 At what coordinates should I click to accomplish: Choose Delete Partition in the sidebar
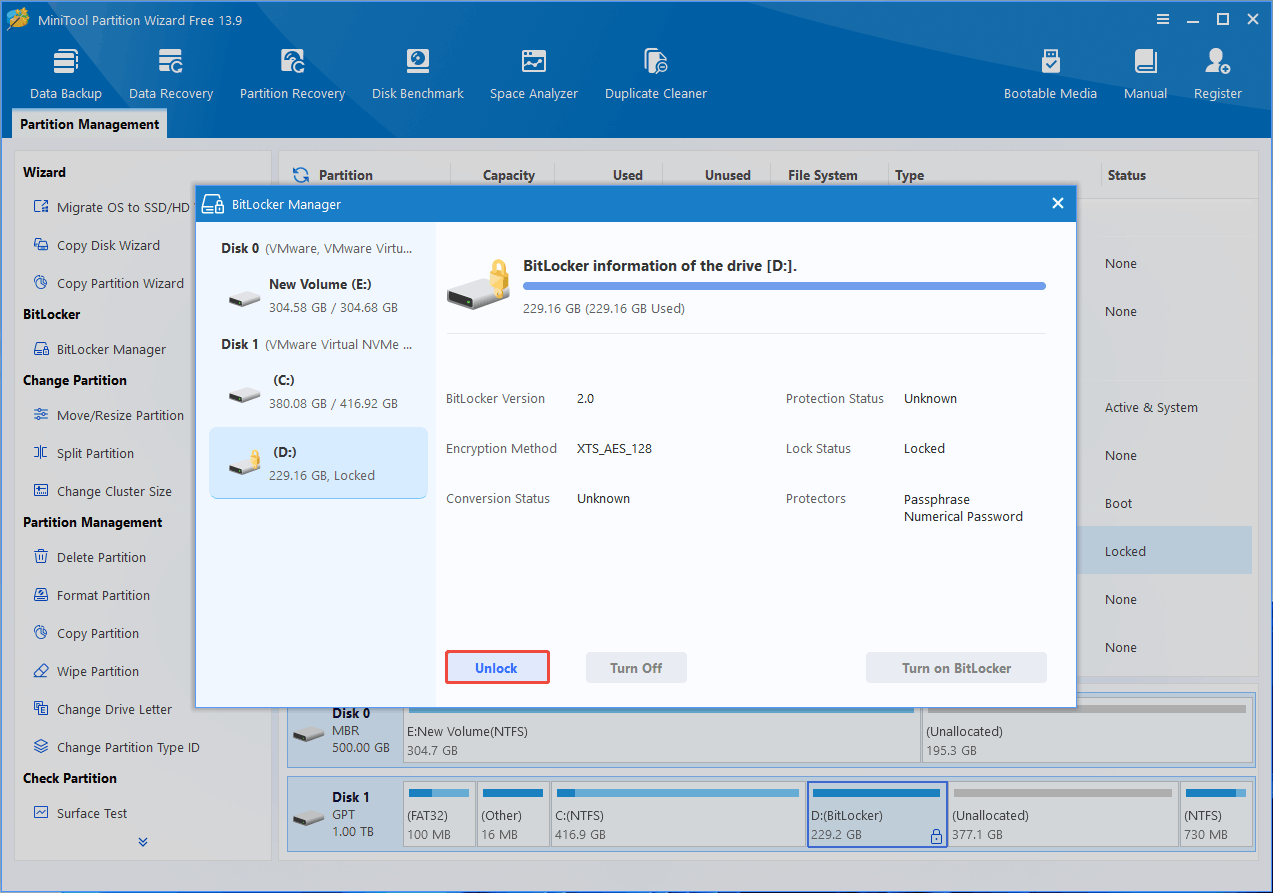[x=89, y=557]
